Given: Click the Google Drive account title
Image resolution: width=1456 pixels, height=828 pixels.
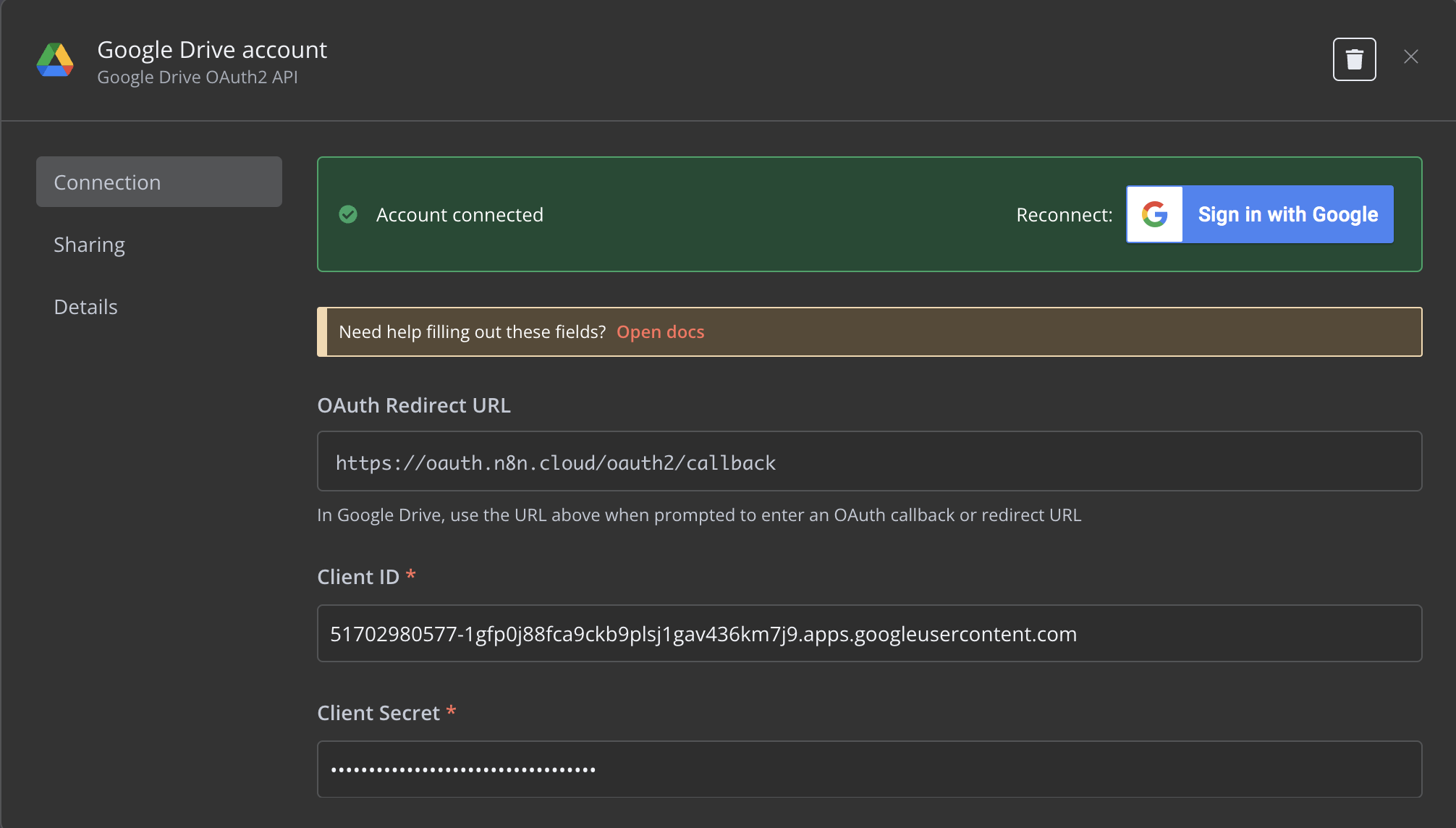Looking at the screenshot, I should click(212, 49).
